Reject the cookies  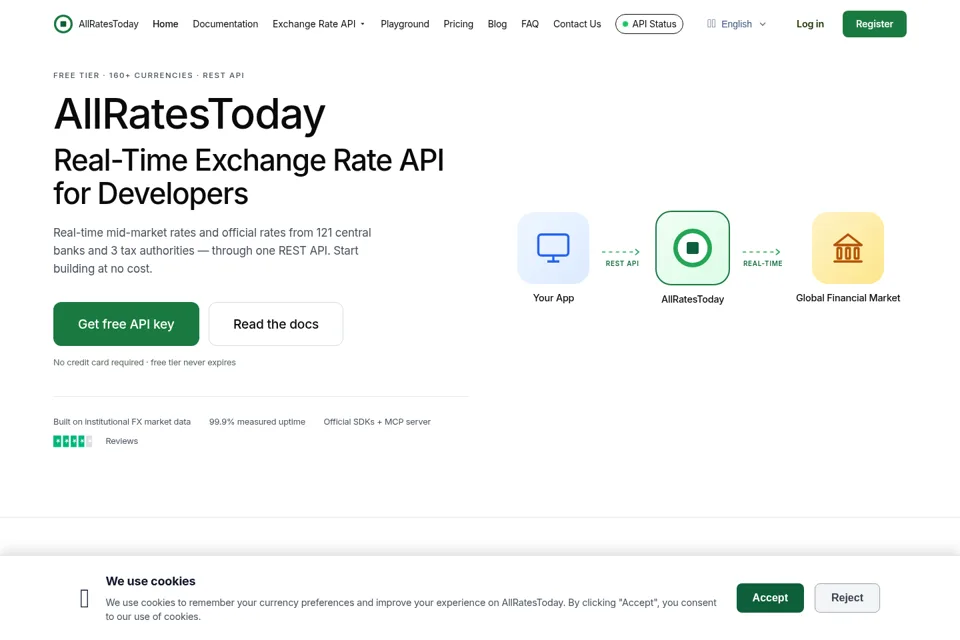(847, 598)
